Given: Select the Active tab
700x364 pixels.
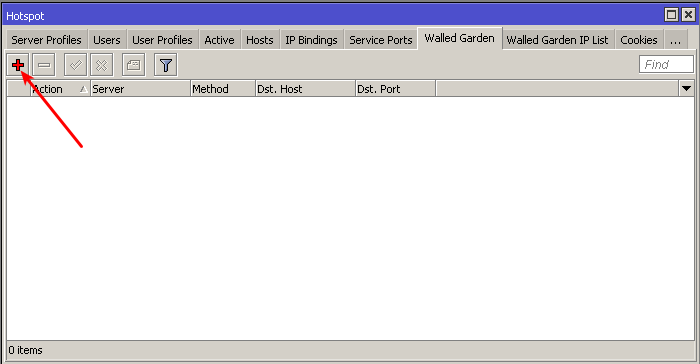Looking at the screenshot, I should point(219,40).
